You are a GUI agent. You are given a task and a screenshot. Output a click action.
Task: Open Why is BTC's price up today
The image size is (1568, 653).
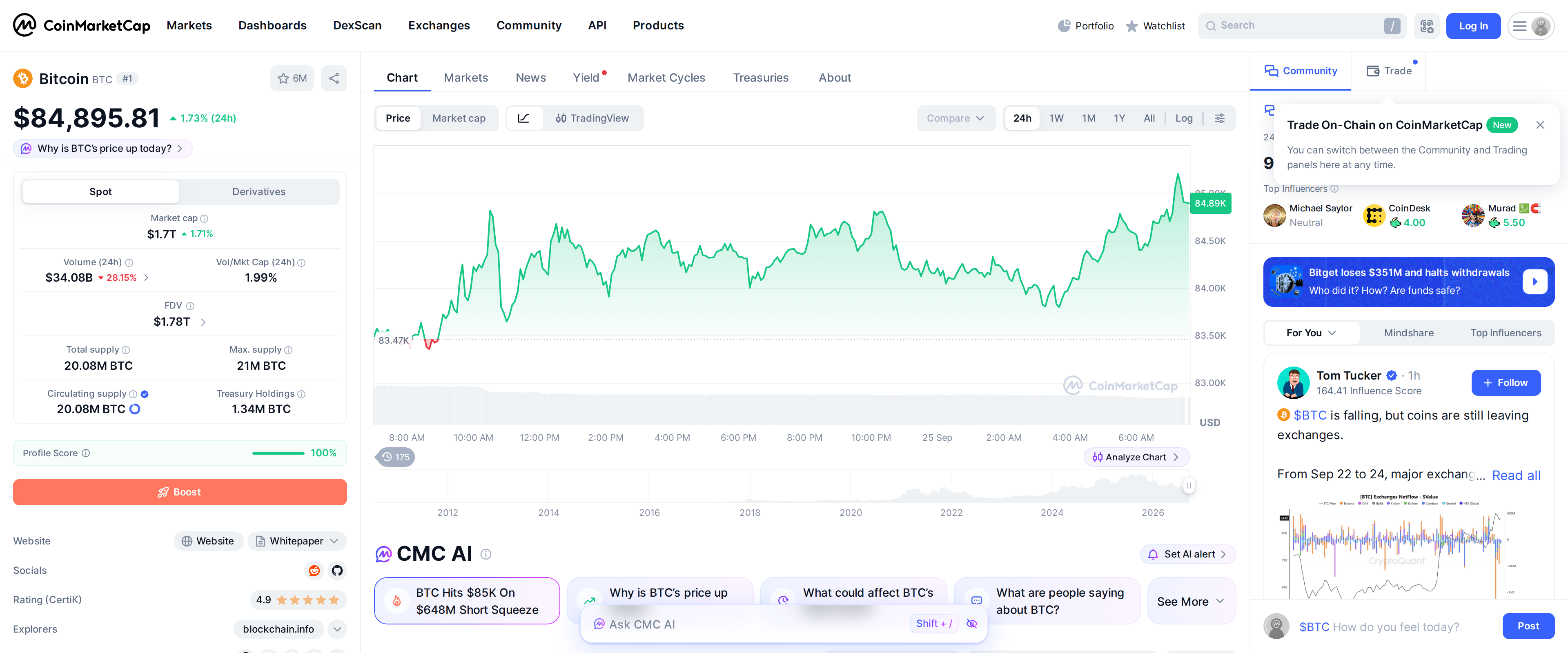(x=103, y=149)
